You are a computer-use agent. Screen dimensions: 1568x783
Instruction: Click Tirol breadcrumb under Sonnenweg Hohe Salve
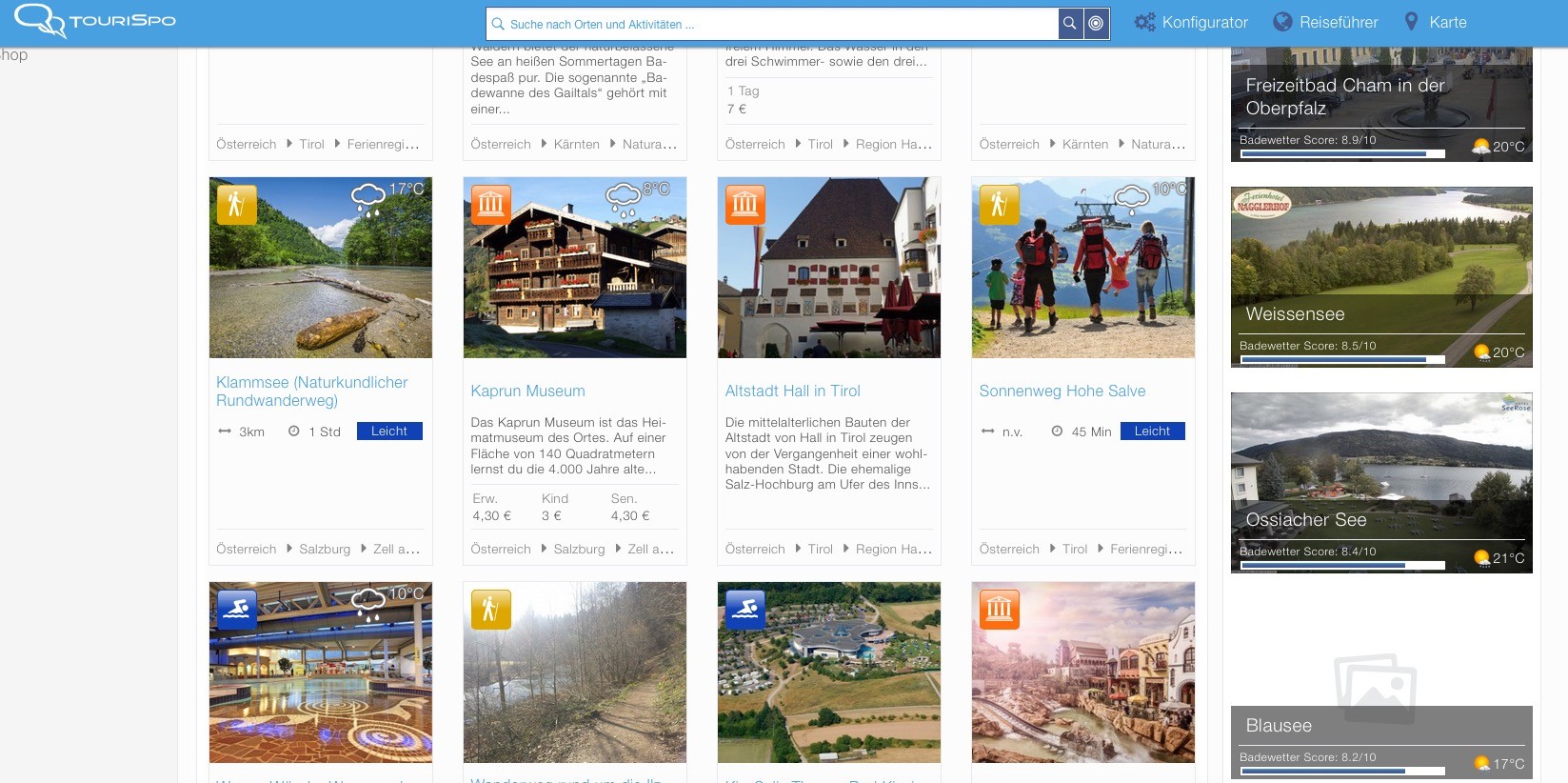[1074, 550]
